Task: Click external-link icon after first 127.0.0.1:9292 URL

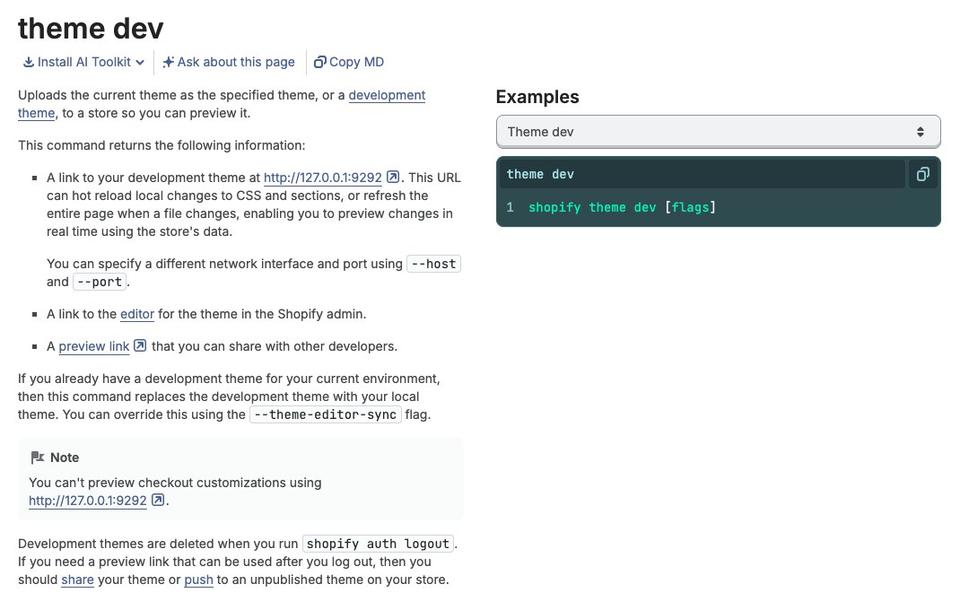Action: pyautogui.click(x=393, y=177)
